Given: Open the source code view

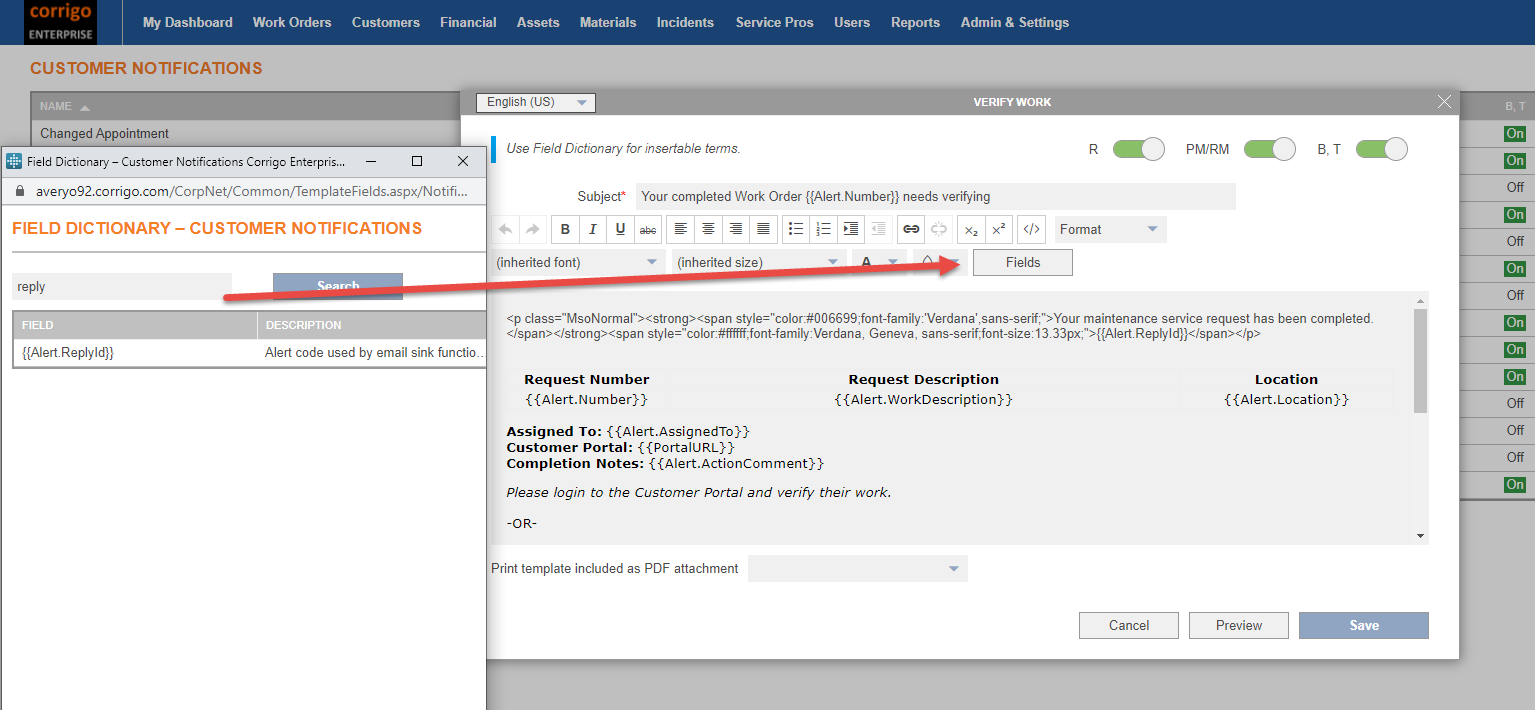Looking at the screenshot, I should click(x=1031, y=229).
